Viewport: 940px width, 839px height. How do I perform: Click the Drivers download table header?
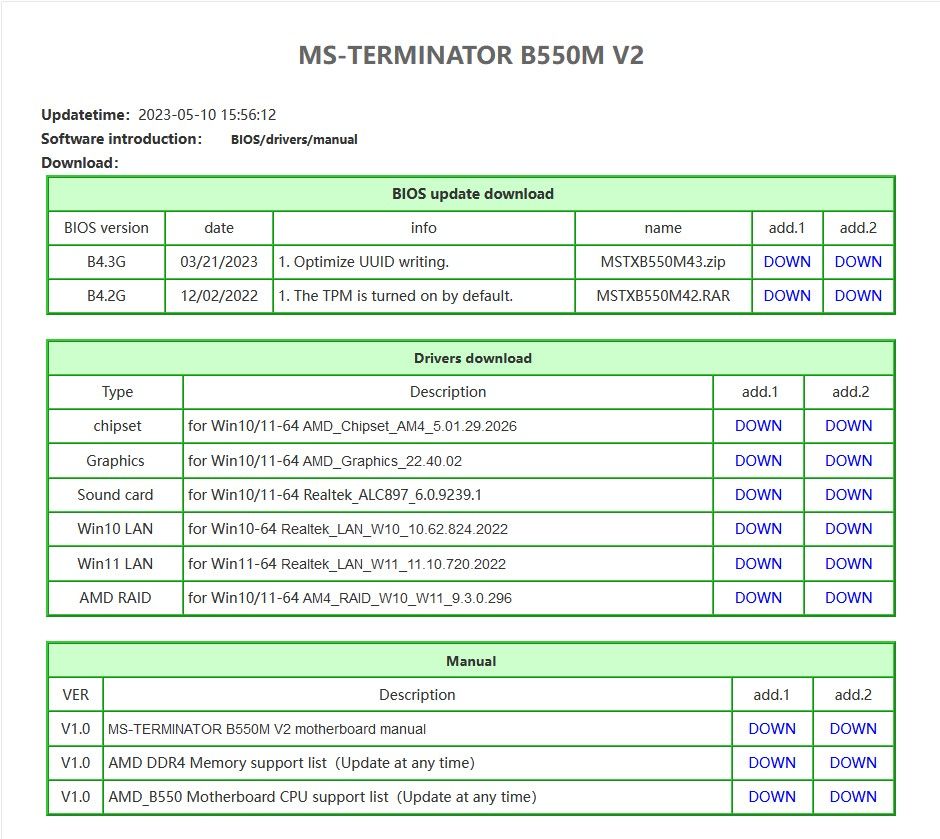[472, 358]
